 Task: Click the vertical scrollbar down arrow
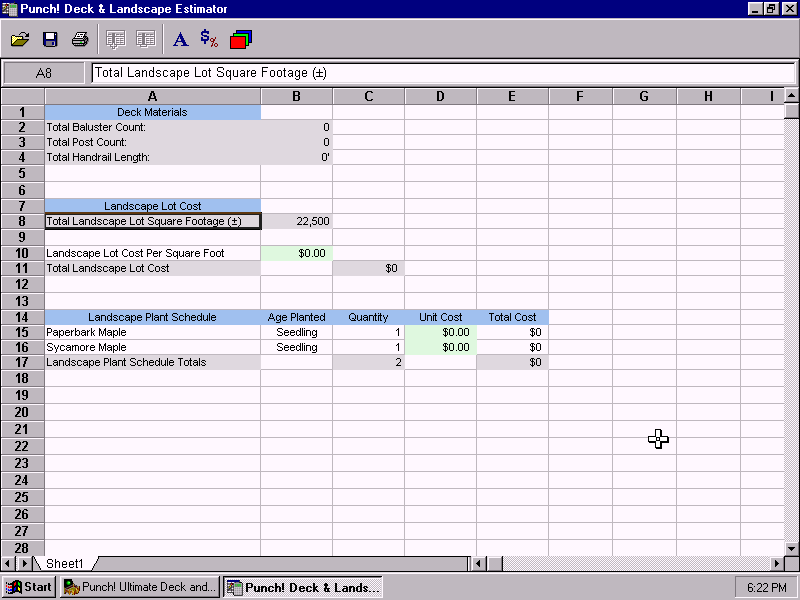tap(792, 549)
